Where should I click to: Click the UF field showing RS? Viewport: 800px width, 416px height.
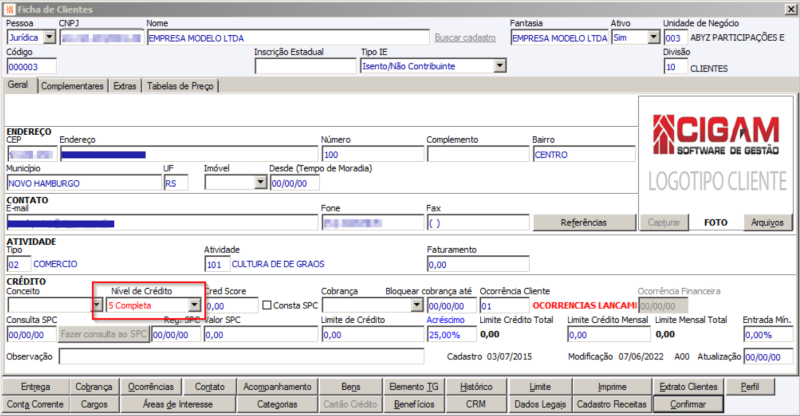tap(176, 183)
